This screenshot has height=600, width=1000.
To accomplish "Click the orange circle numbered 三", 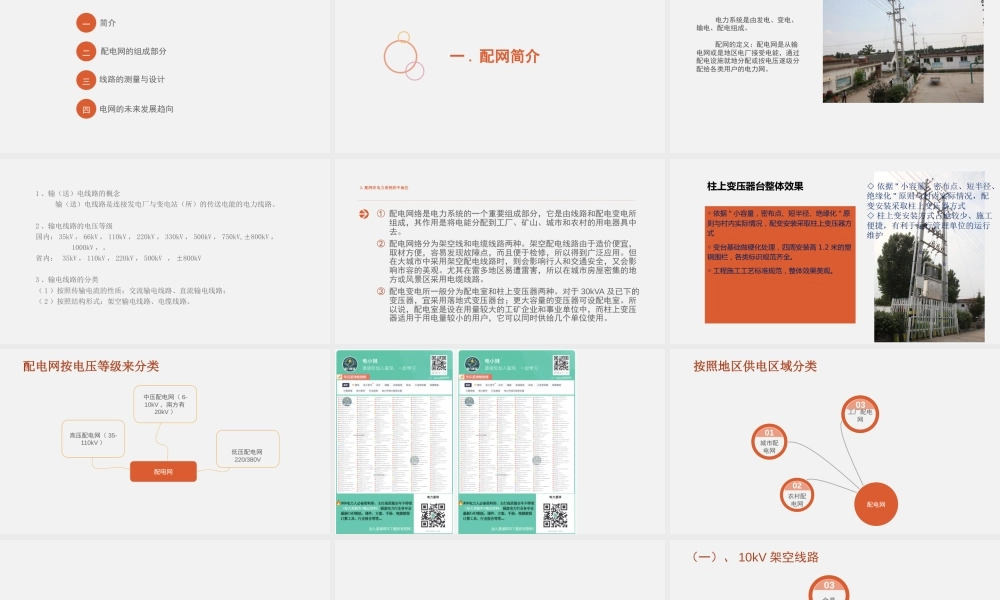I will point(86,80).
